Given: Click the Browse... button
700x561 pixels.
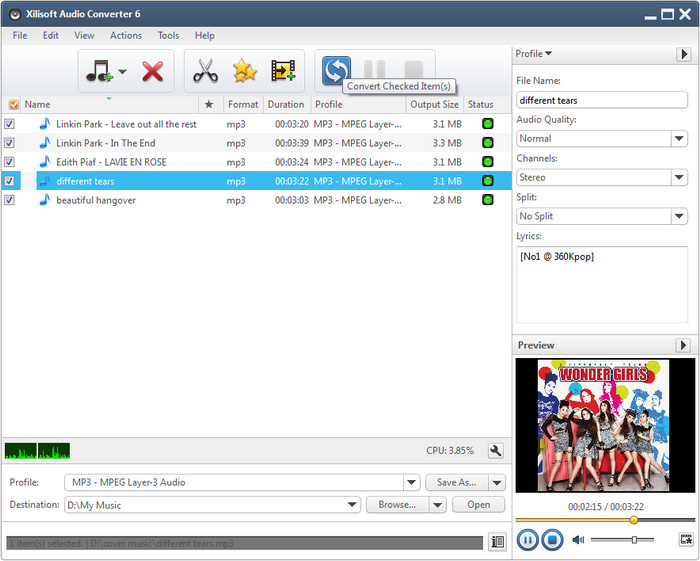Looking at the screenshot, I should (396, 505).
